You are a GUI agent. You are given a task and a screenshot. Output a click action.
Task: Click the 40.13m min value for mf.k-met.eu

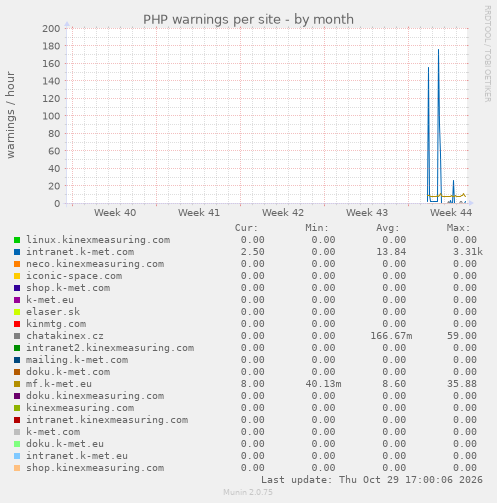coord(323,384)
